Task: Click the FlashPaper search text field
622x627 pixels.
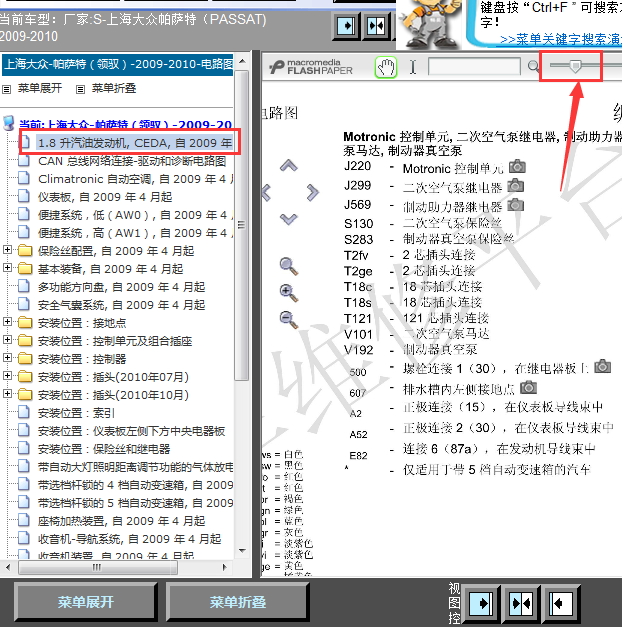Action: [474, 67]
